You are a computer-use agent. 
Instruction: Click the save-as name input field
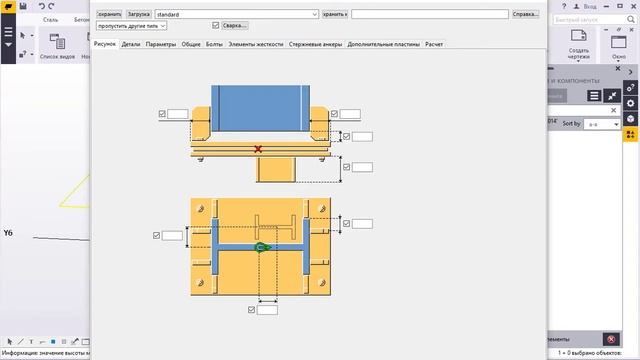(x=430, y=14)
